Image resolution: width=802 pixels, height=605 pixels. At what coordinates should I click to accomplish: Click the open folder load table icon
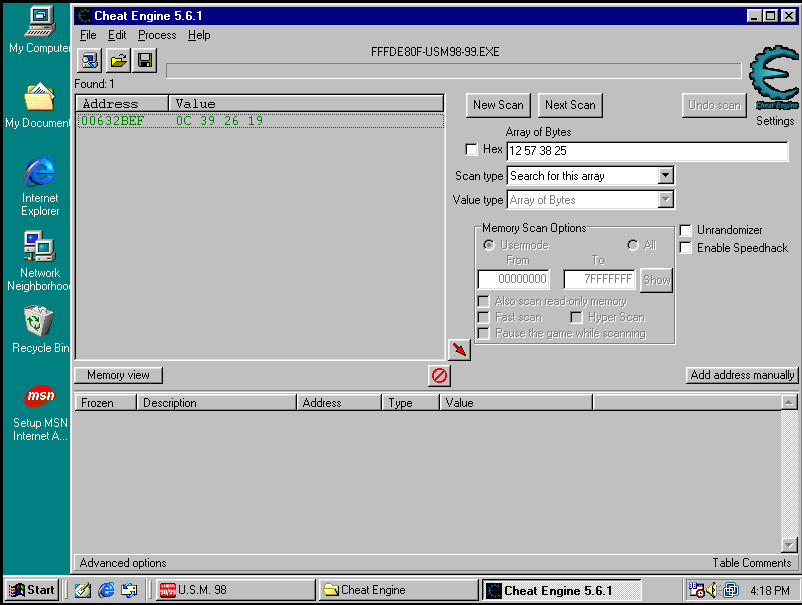[118, 61]
